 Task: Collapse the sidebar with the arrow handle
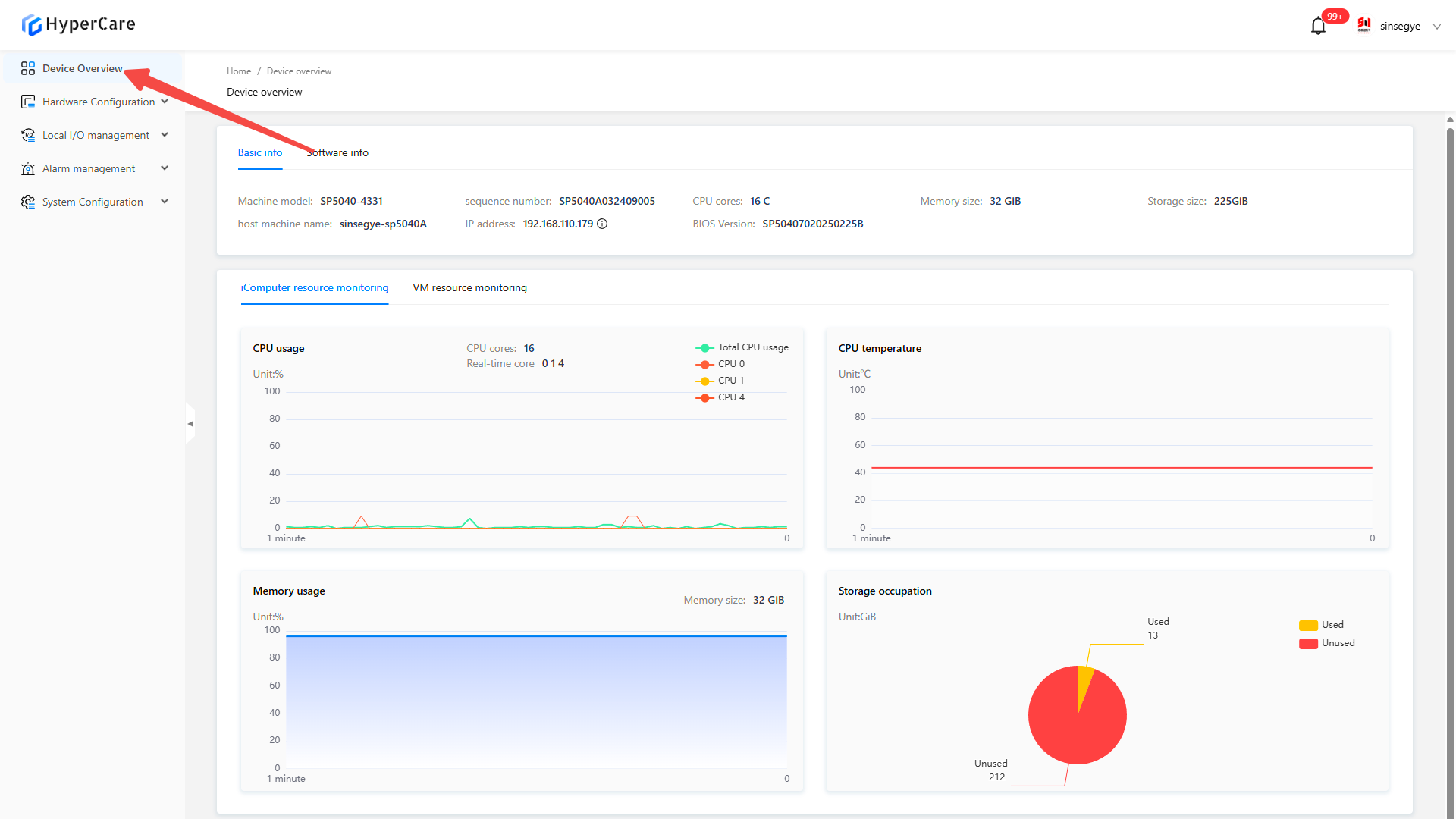pyautogui.click(x=190, y=424)
